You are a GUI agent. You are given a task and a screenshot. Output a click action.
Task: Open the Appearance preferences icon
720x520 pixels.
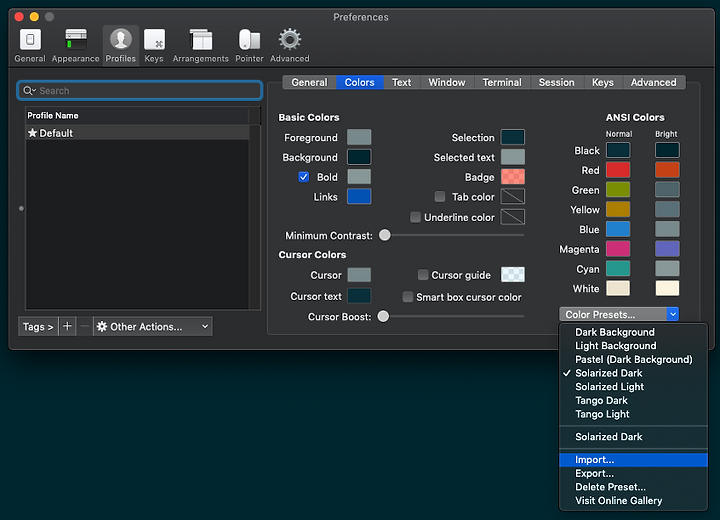[75, 45]
